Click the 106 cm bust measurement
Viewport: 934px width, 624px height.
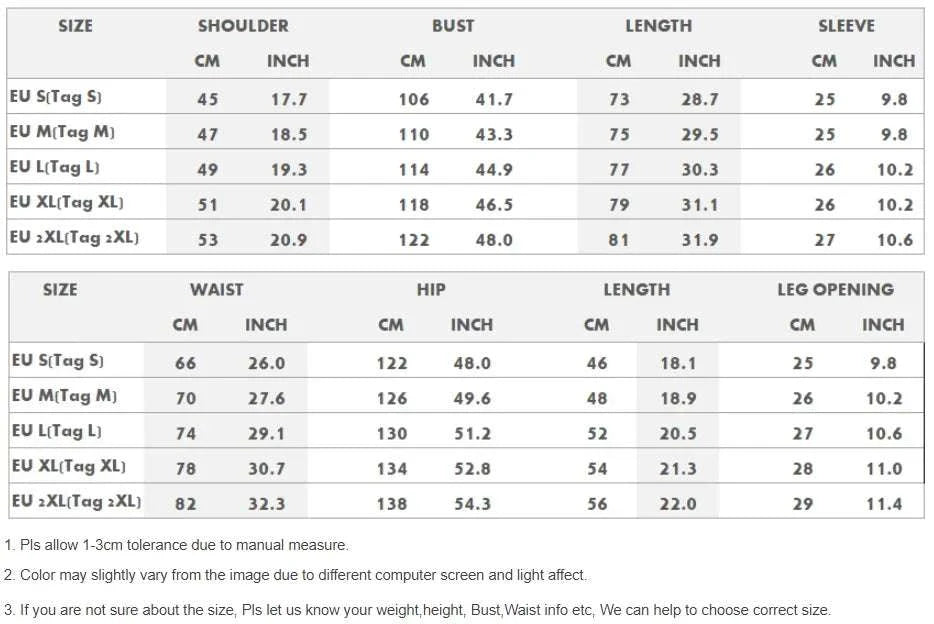click(x=413, y=99)
